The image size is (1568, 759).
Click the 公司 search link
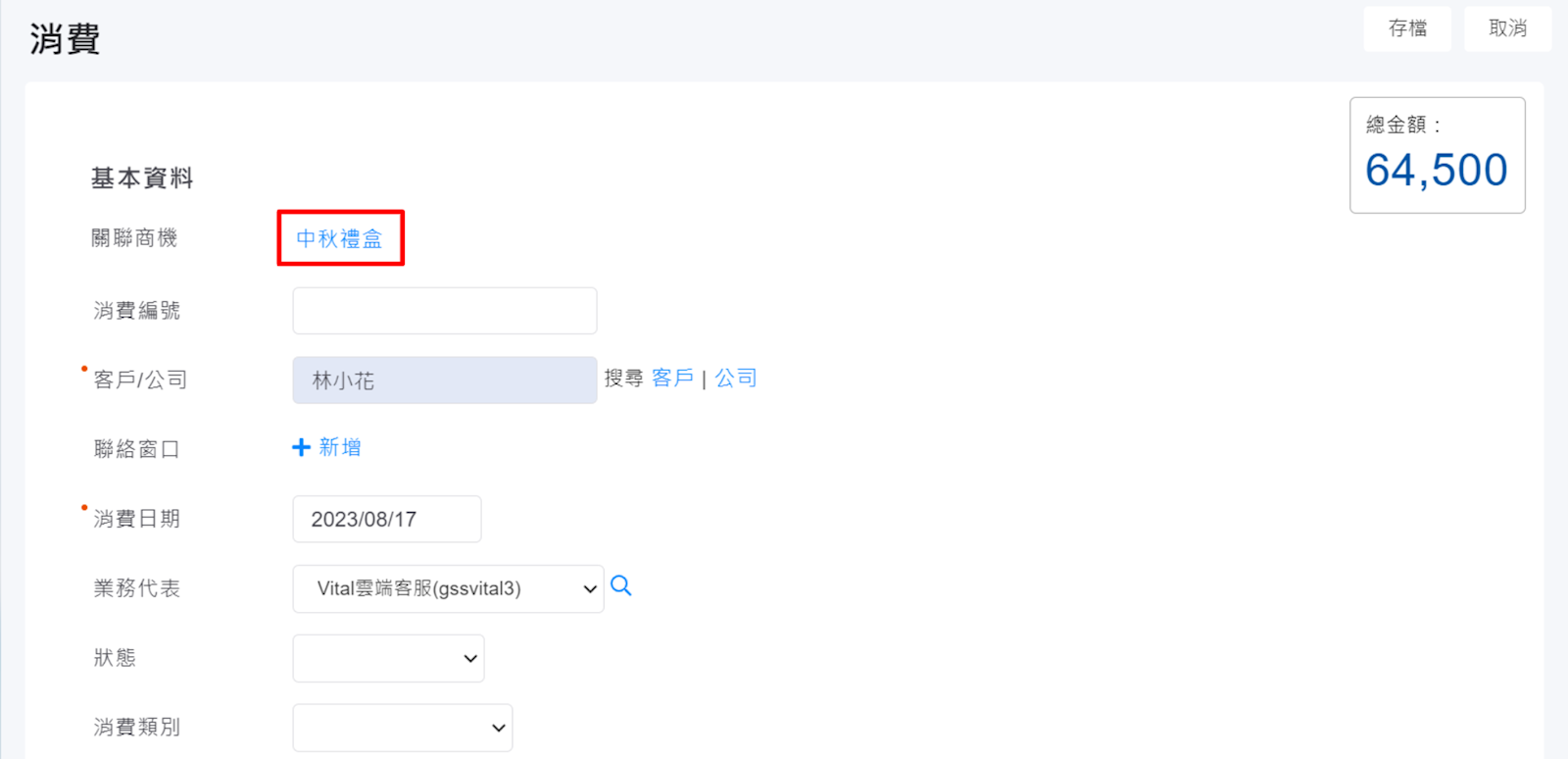[736, 379]
